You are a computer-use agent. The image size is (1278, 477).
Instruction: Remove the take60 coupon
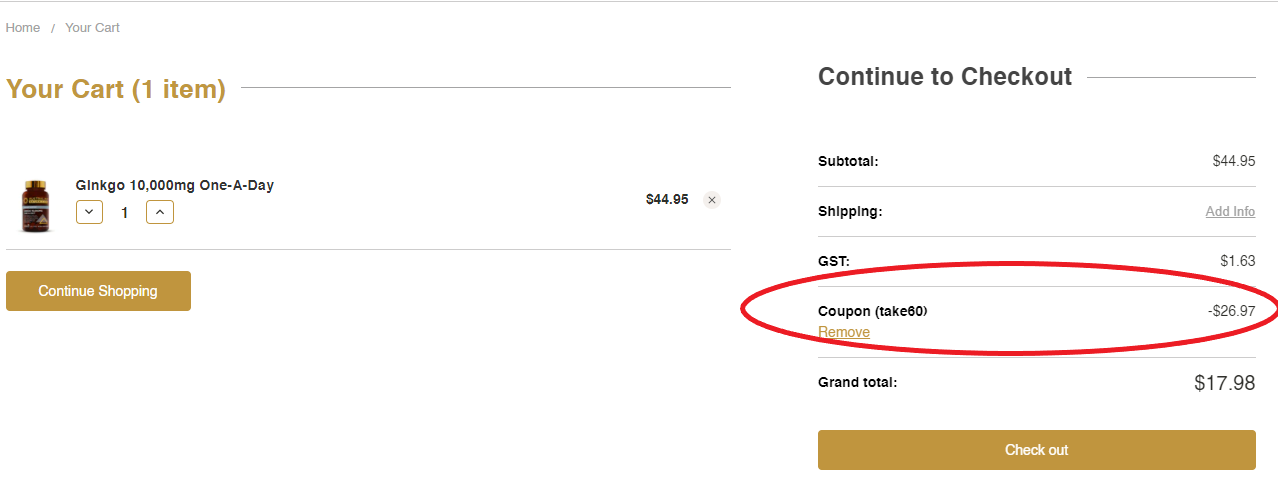coord(844,332)
